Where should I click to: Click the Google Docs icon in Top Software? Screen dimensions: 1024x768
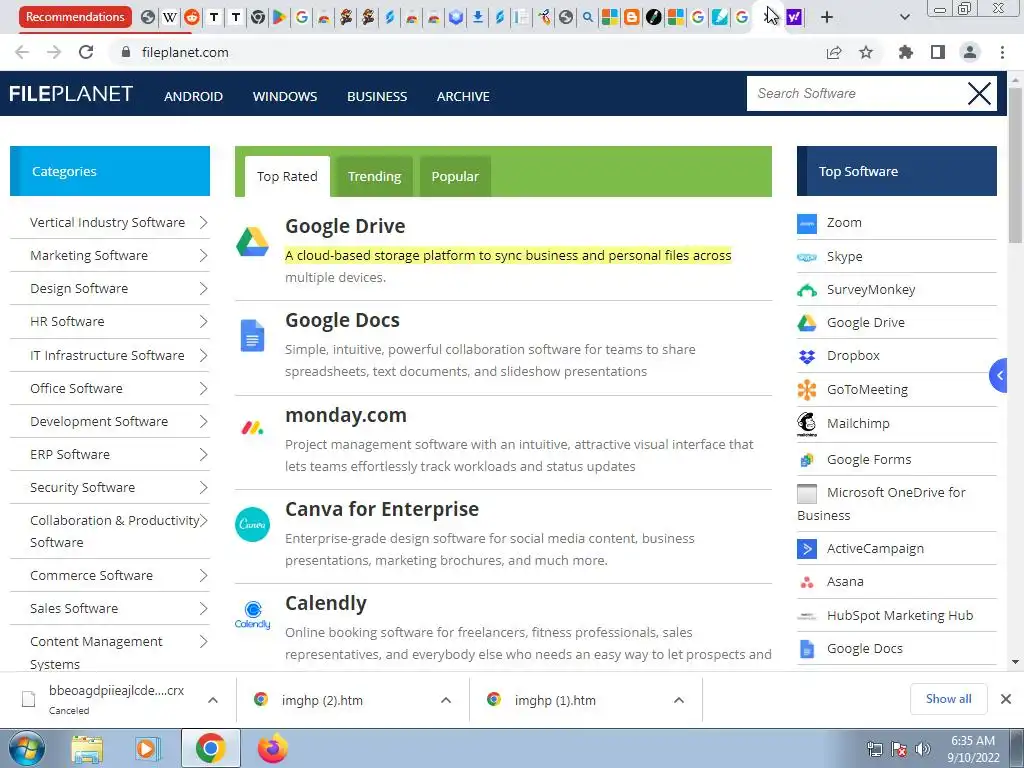tap(807, 649)
